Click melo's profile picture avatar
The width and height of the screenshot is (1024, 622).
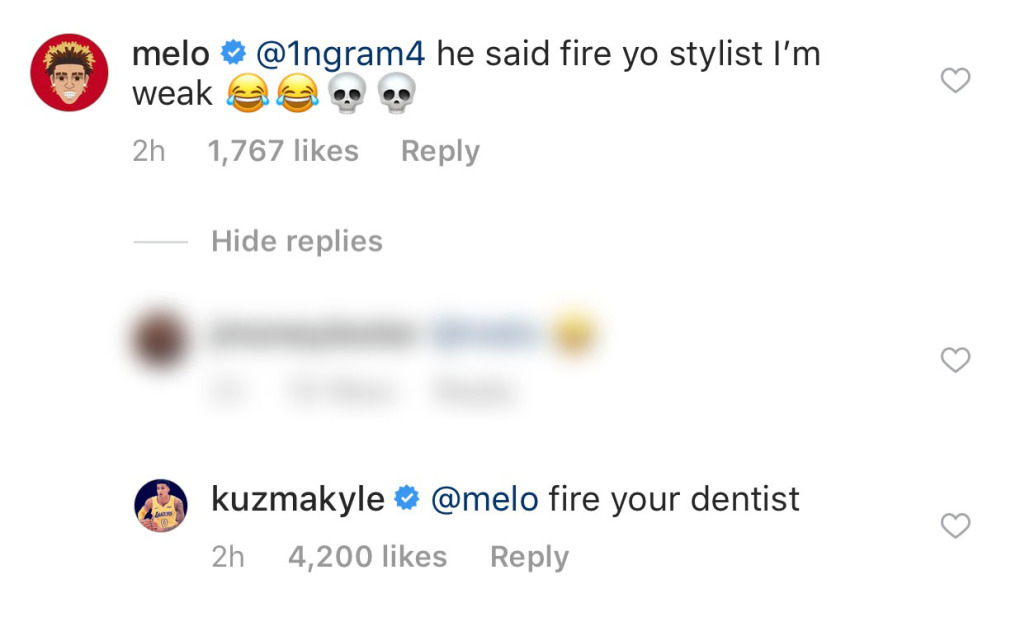point(68,71)
